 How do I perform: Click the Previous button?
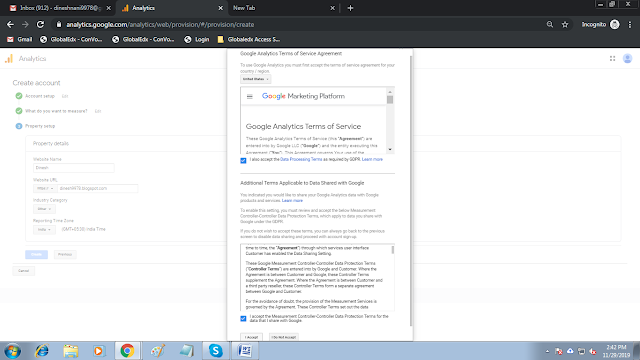[64, 254]
